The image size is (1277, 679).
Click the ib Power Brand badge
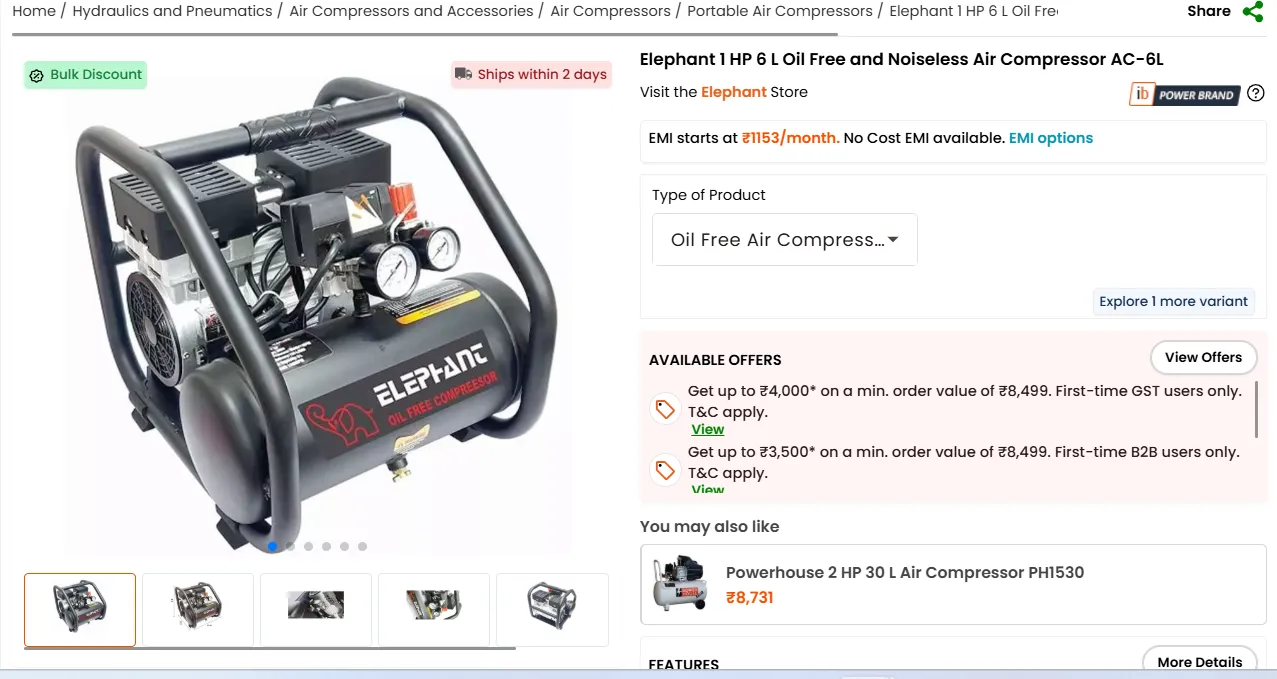coord(1185,95)
